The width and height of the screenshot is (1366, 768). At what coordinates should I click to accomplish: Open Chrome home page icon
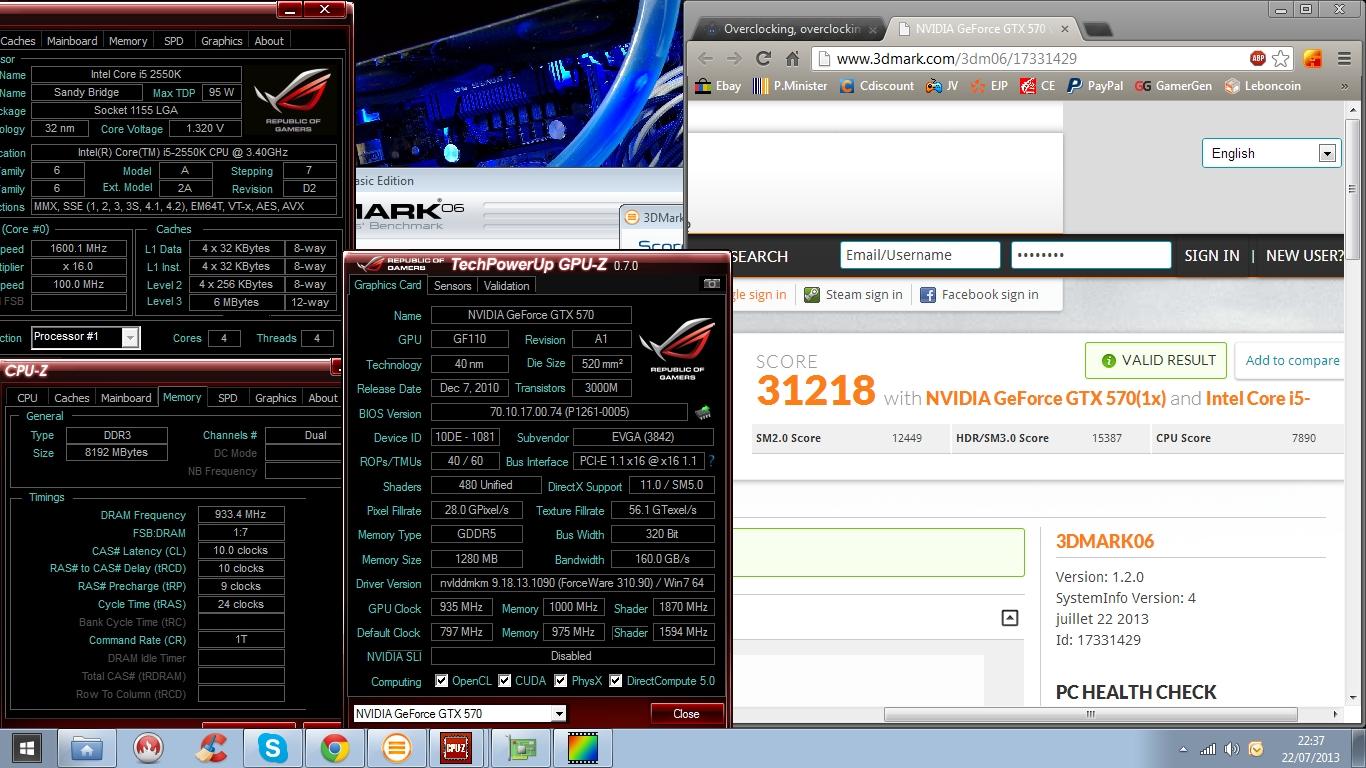point(792,58)
